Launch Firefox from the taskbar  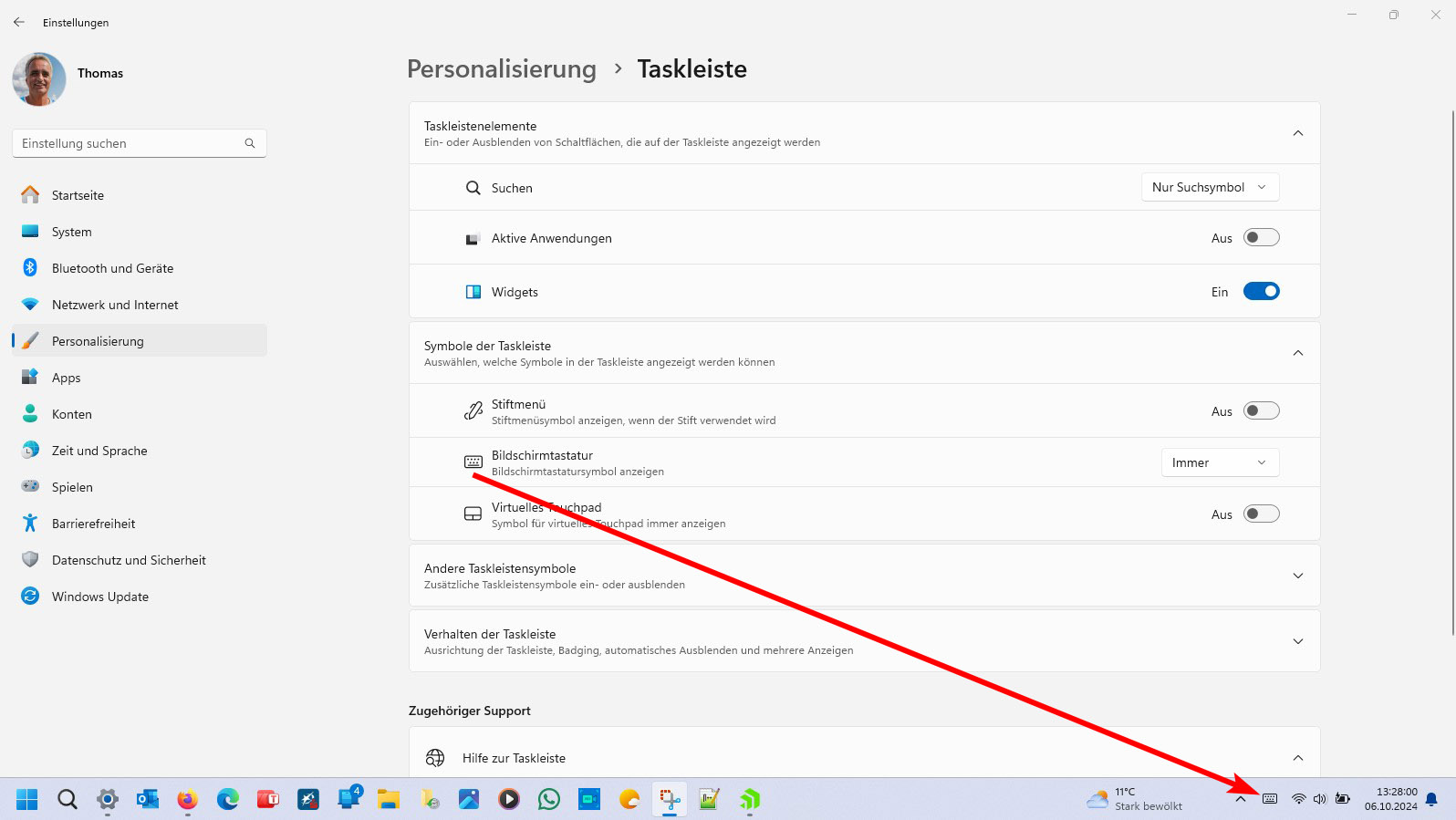click(x=188, y=800)
